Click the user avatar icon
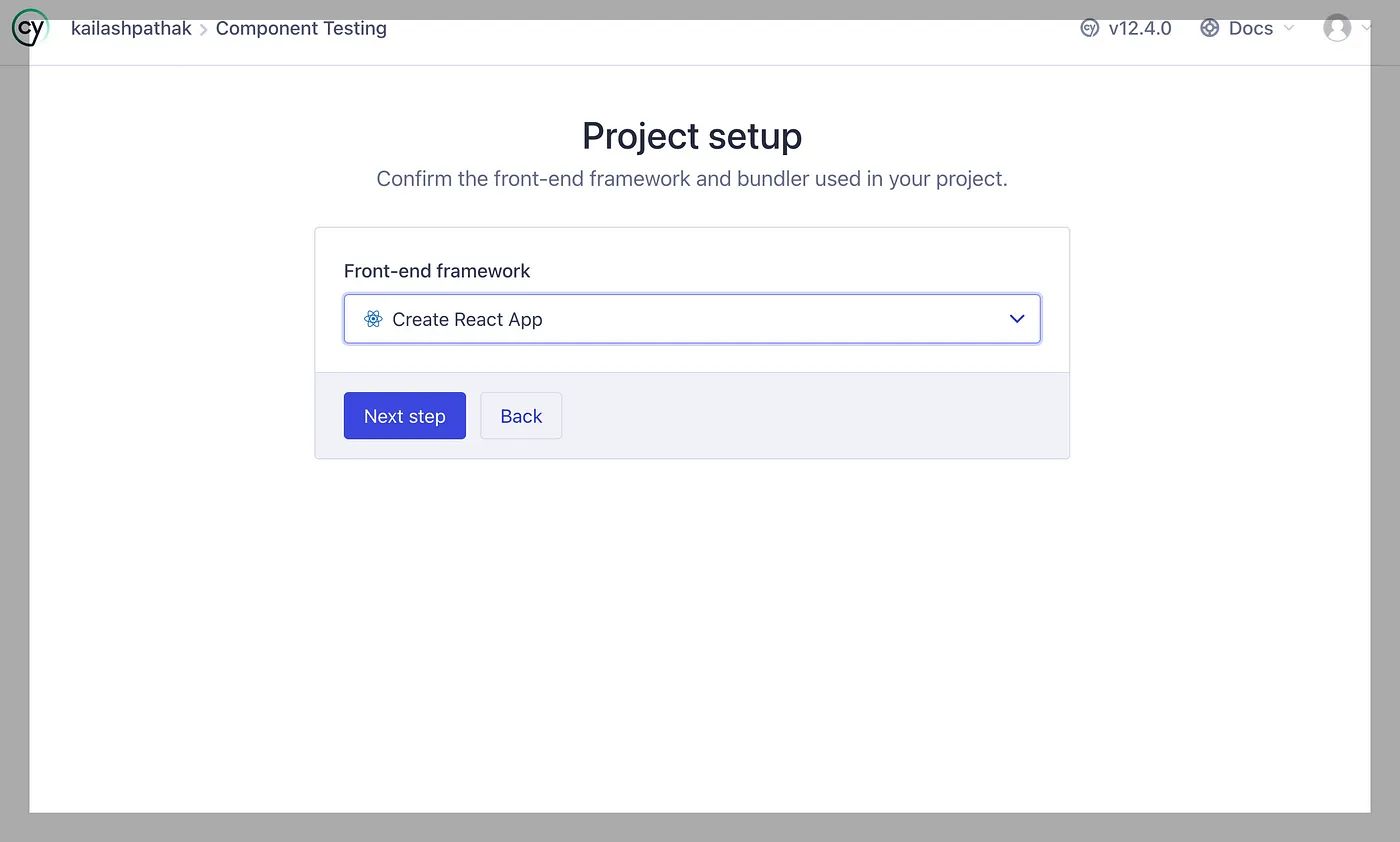Image resolution: width=1400 pixels, height=842 pixels. (x=1337, y=28)
